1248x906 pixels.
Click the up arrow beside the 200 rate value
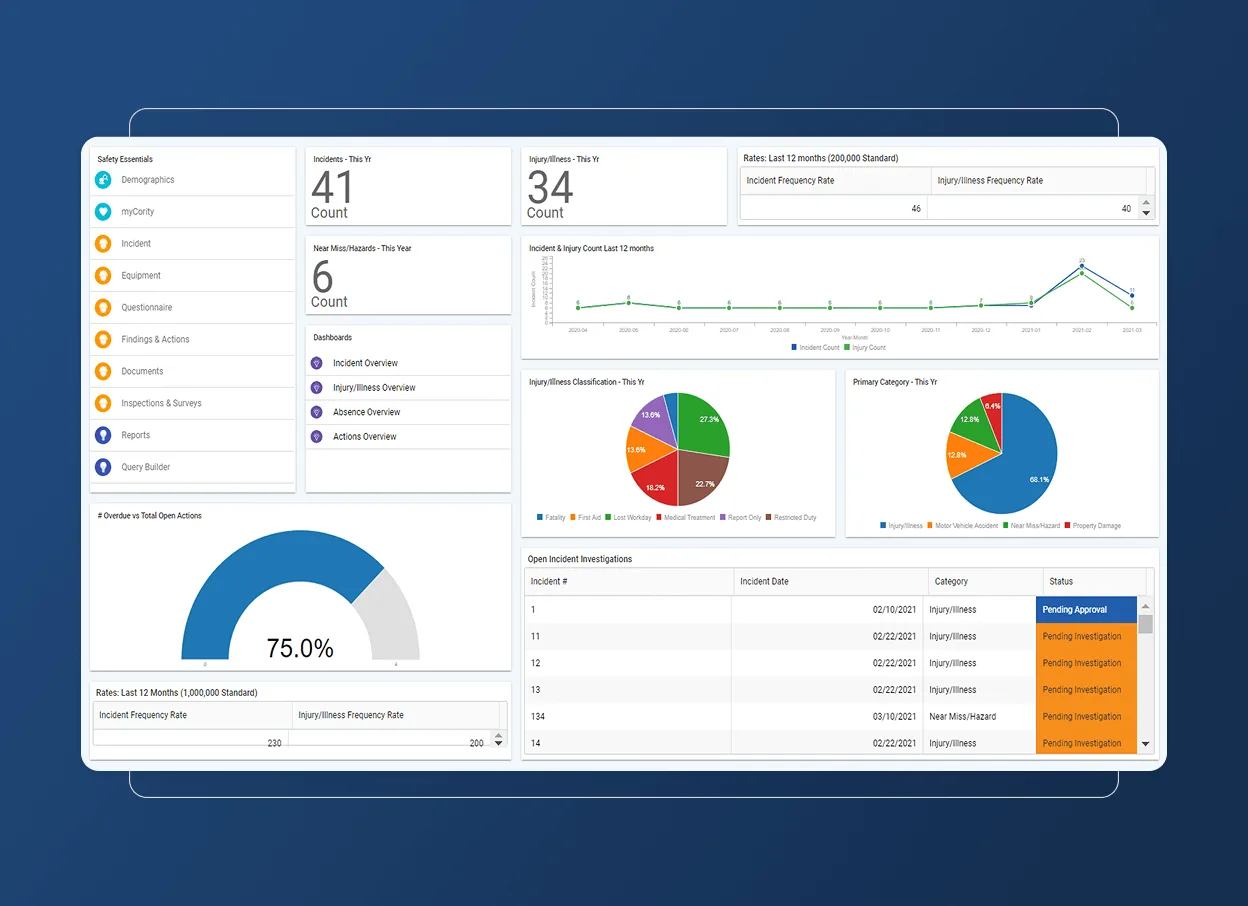coord(497,734)
